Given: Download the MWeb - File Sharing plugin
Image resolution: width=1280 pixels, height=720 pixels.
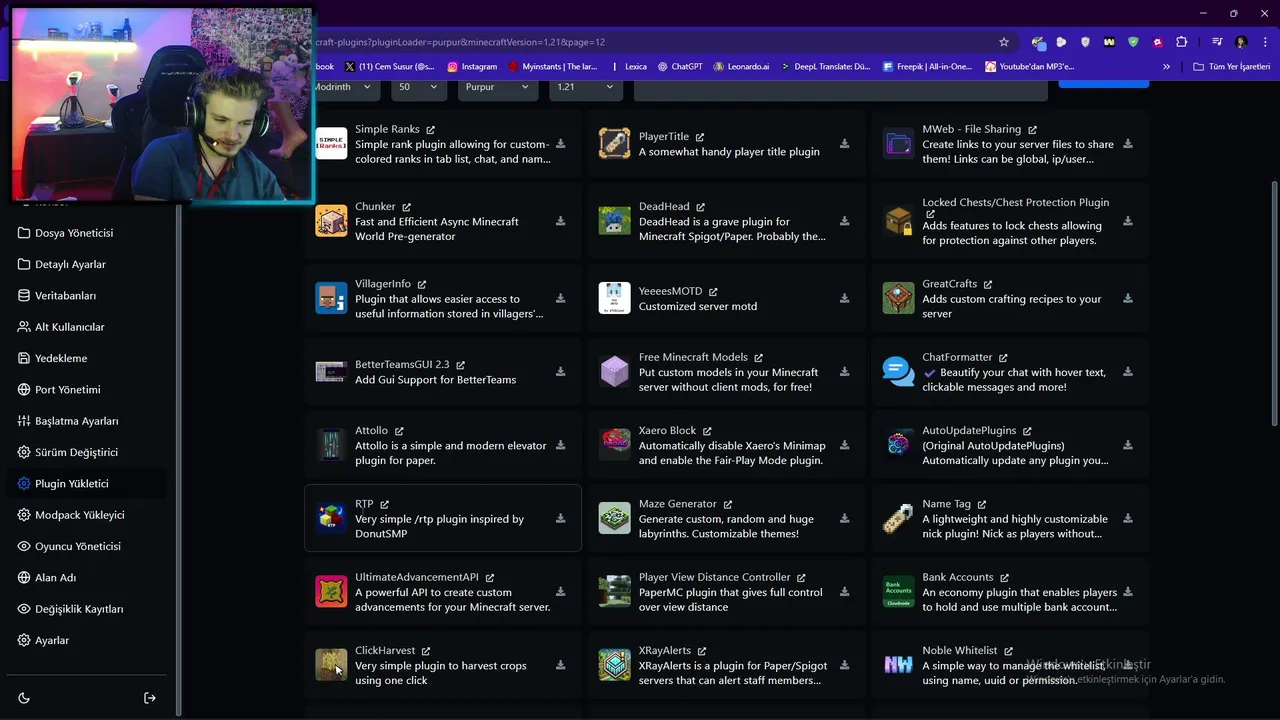Looking at the screenshot, I should click(x=1127, y=144).
